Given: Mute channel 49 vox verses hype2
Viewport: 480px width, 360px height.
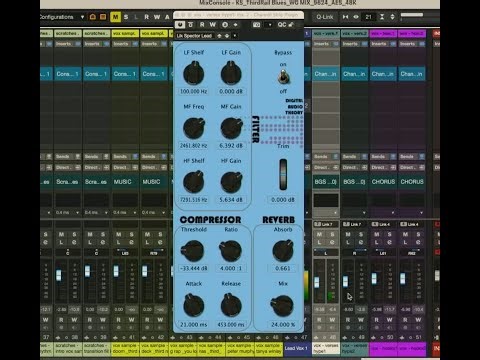Looking at the screenshot, I should tap(348, 235).
